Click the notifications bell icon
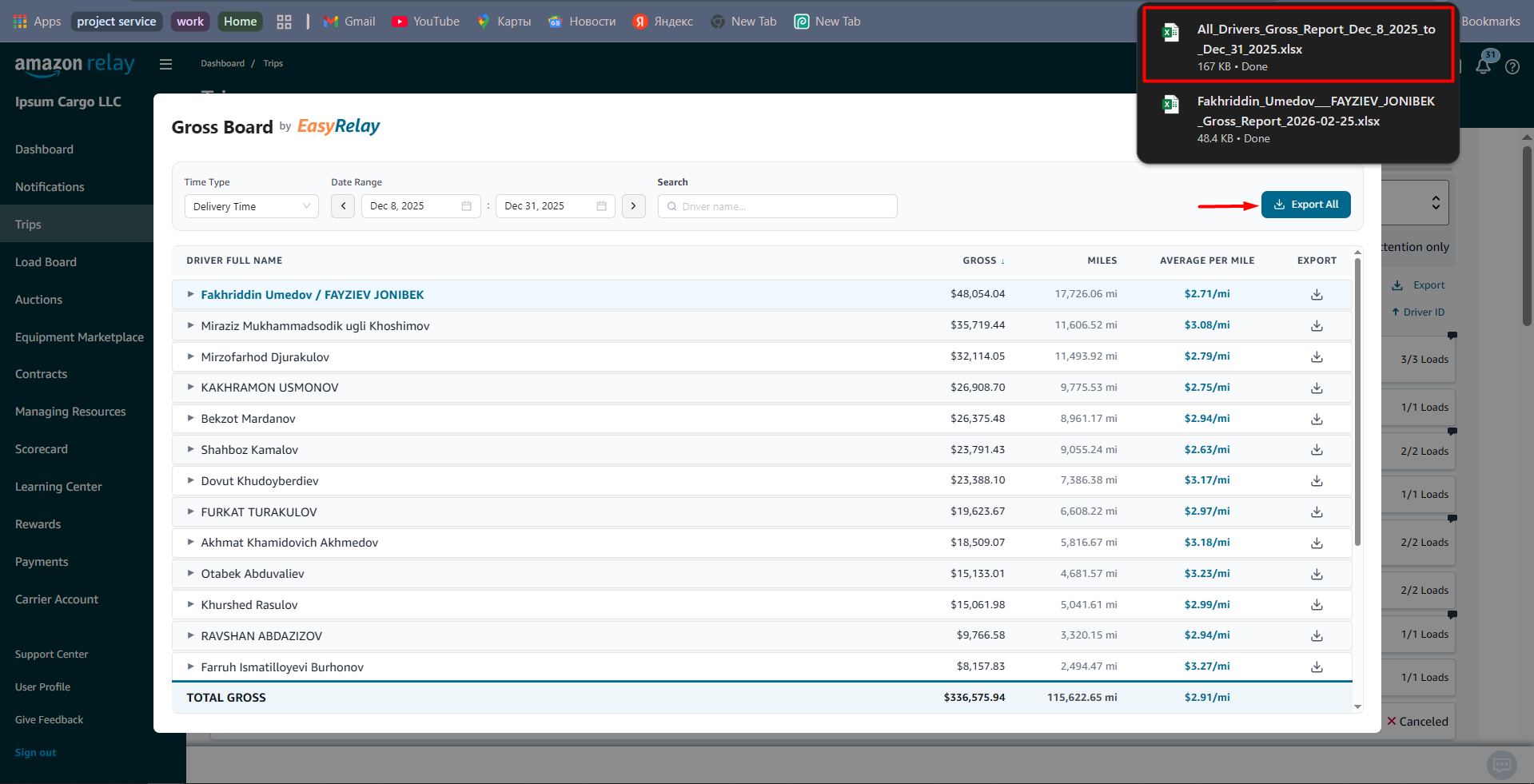Screen dimensions: 1534x784 coord(1483,66)
